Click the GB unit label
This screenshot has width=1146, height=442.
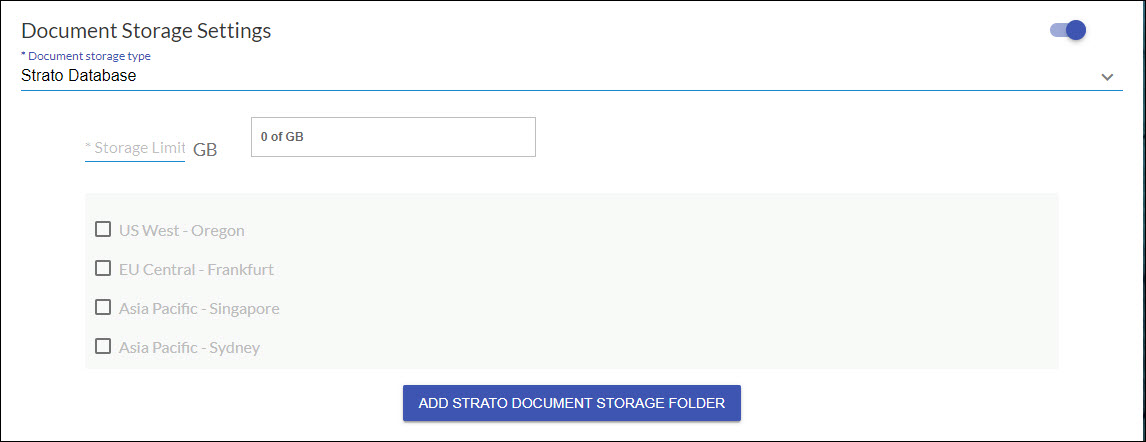click(x=205, y=149)
